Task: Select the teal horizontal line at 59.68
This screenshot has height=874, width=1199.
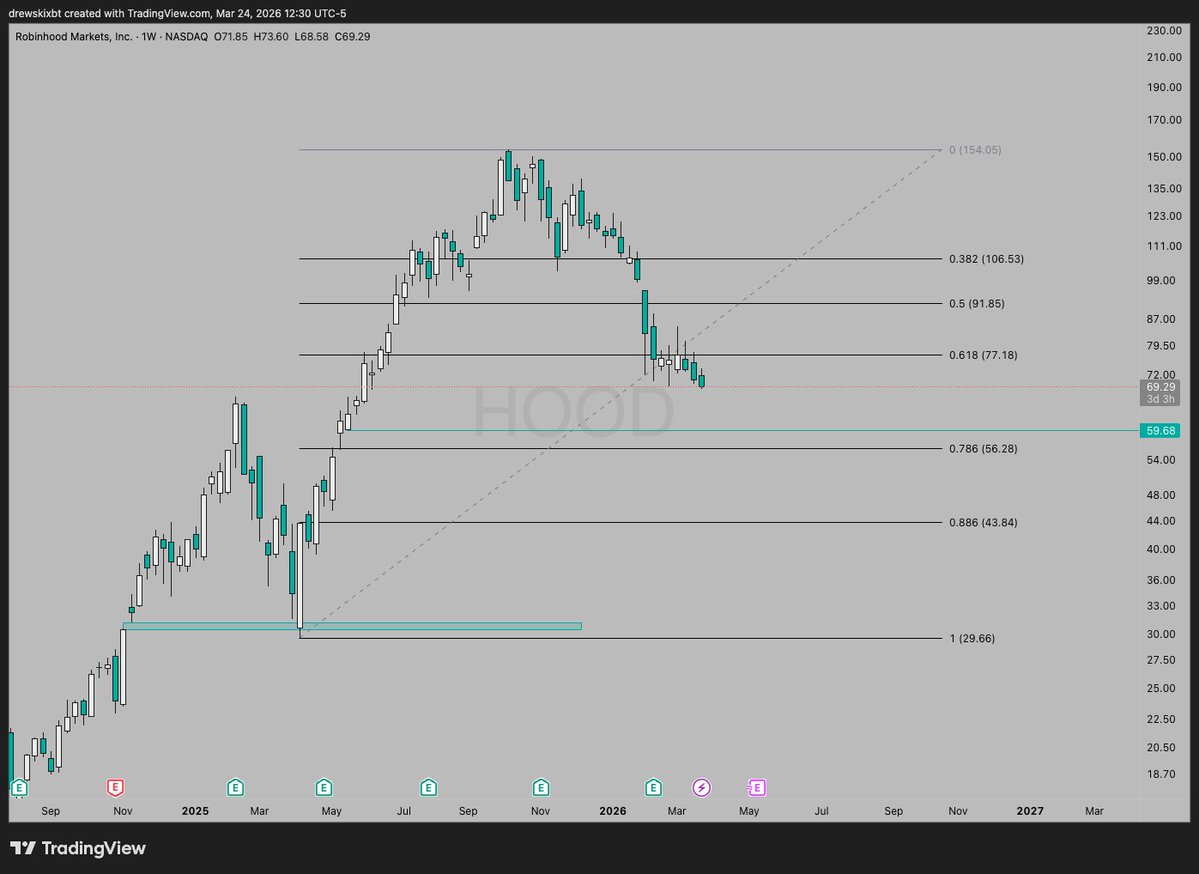Action: 742,431
